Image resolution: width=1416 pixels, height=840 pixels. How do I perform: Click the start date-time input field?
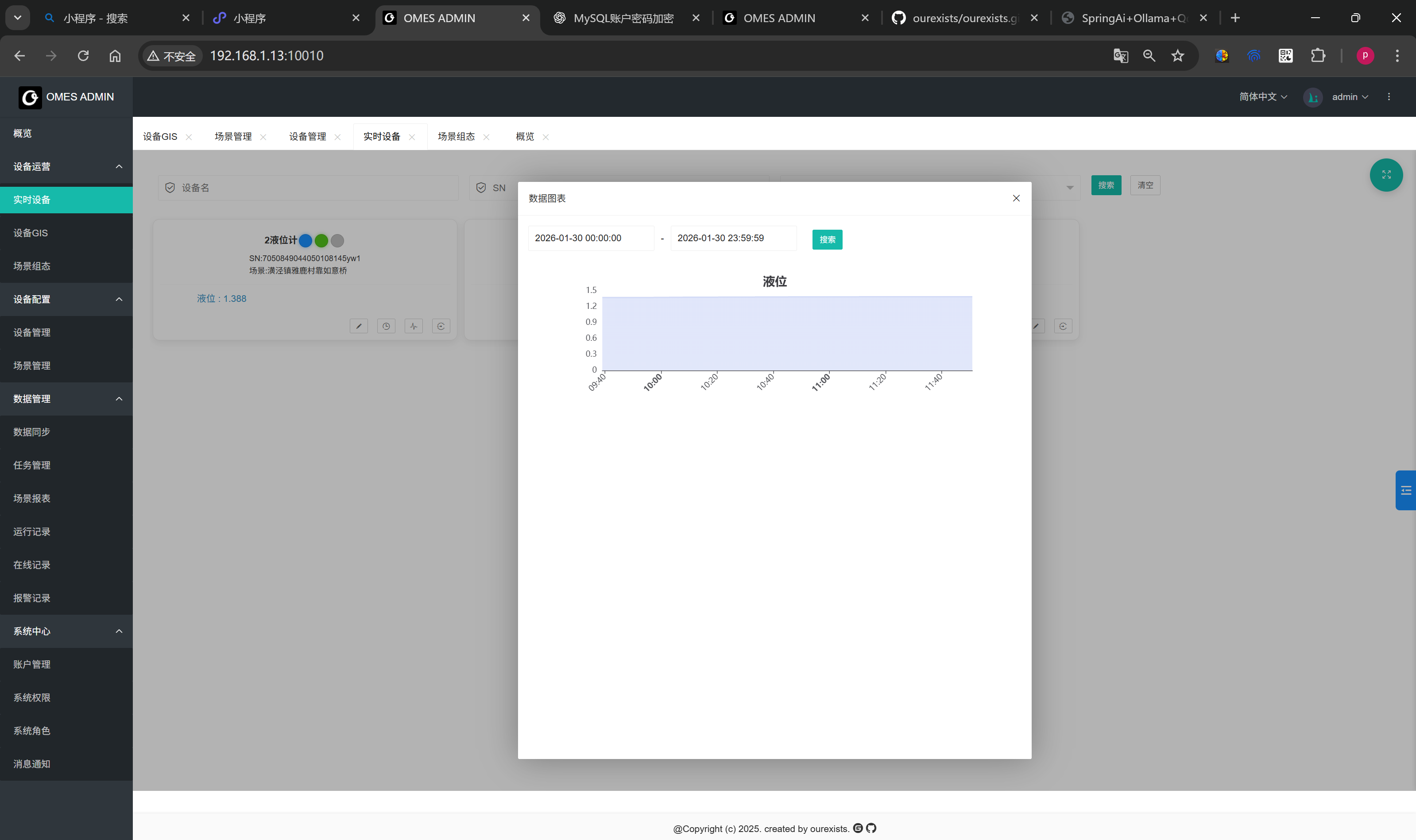pyautogui.click(x=591, y=238)
